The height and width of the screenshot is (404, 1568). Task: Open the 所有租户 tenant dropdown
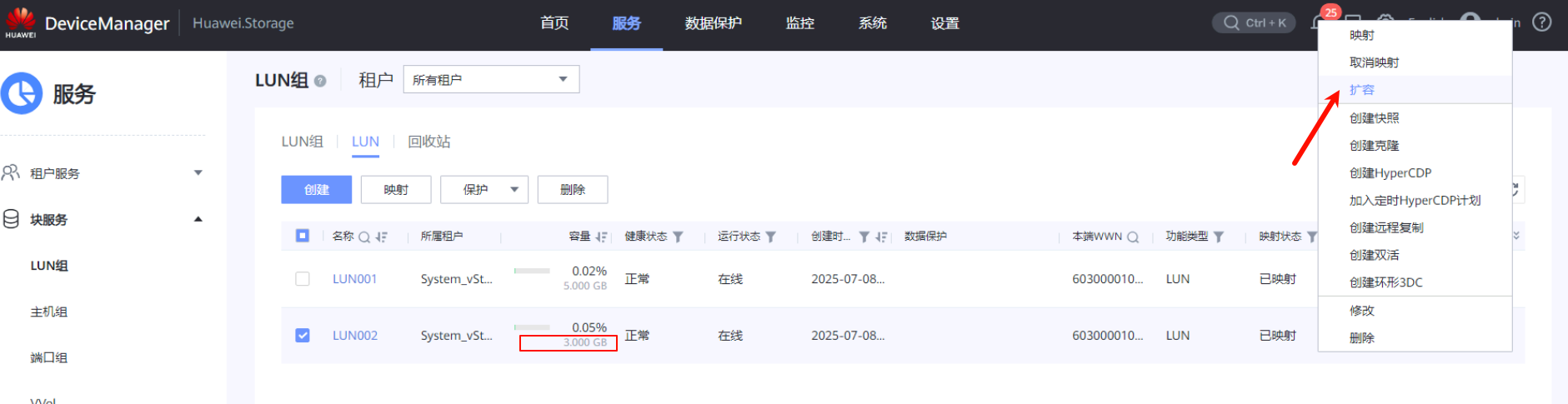[x=491, y=79]
